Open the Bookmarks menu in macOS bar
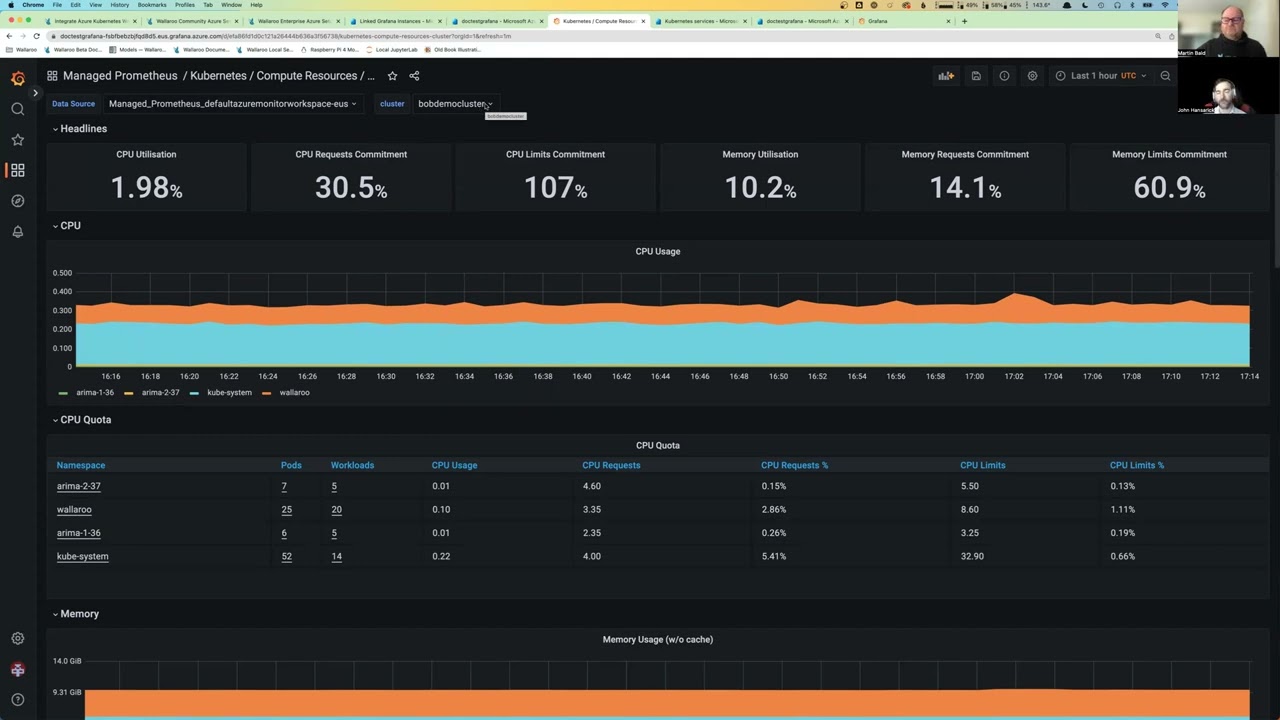This screenshot has height=720, width=1280. [x=152, y=5]
